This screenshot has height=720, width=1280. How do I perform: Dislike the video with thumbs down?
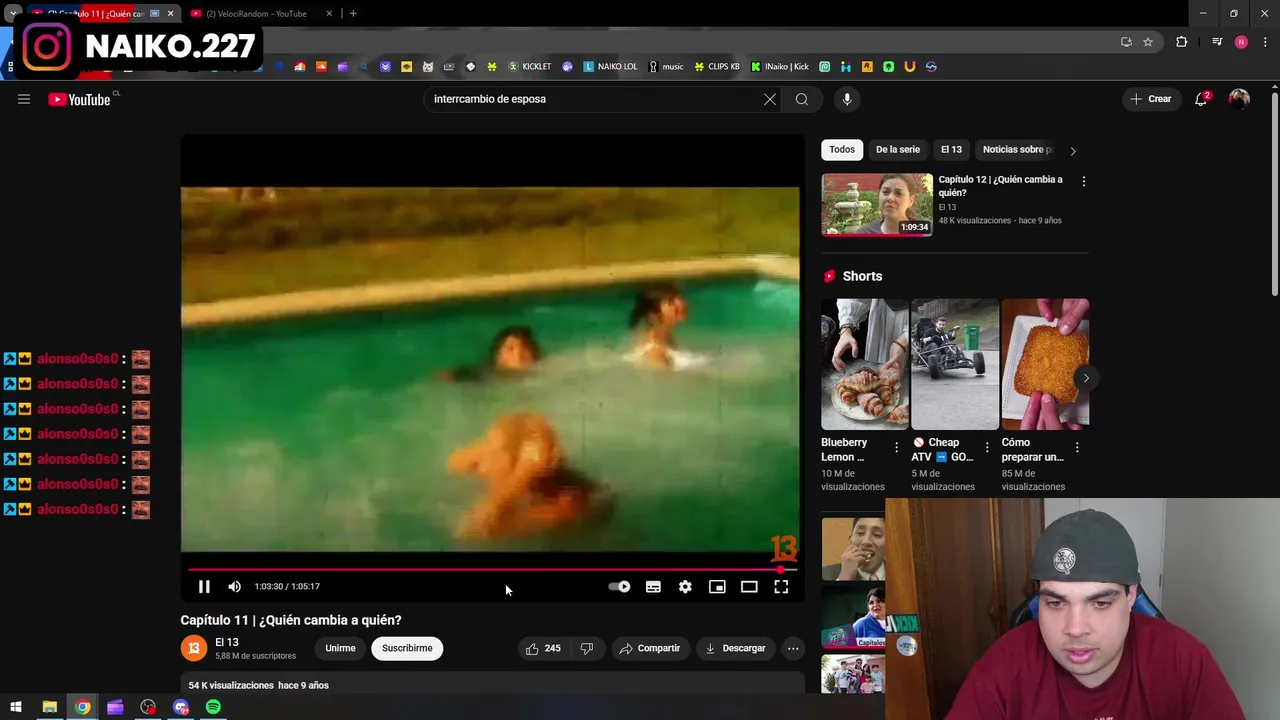click(x=587, y=648)
